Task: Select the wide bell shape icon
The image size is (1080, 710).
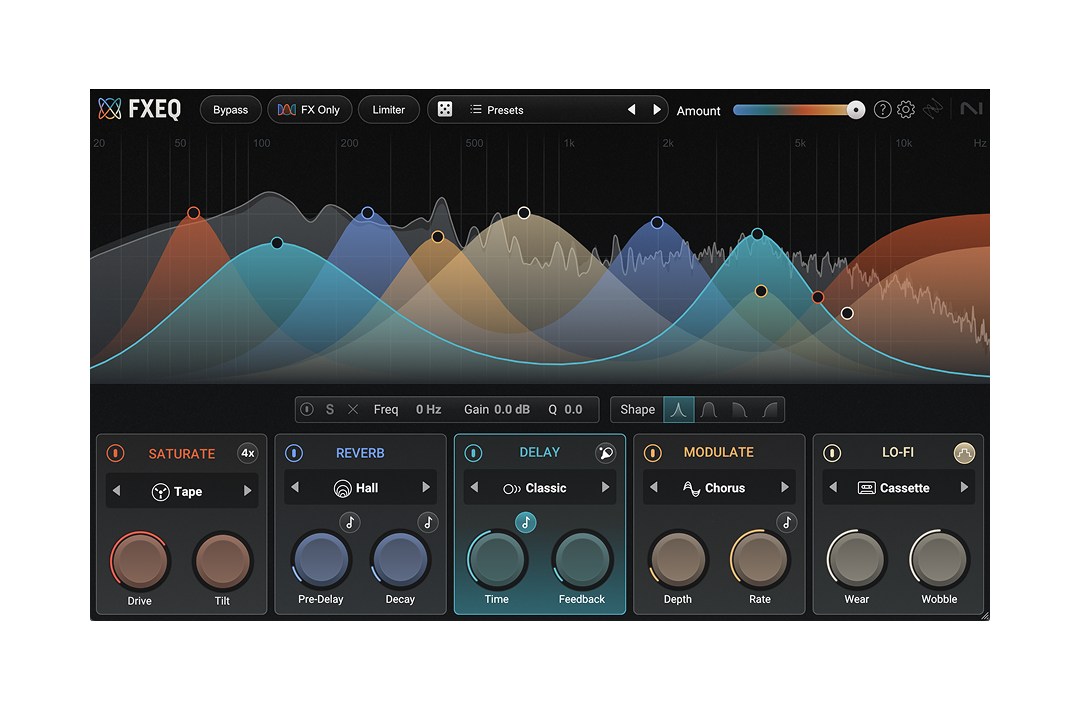Action: (709, 410)
